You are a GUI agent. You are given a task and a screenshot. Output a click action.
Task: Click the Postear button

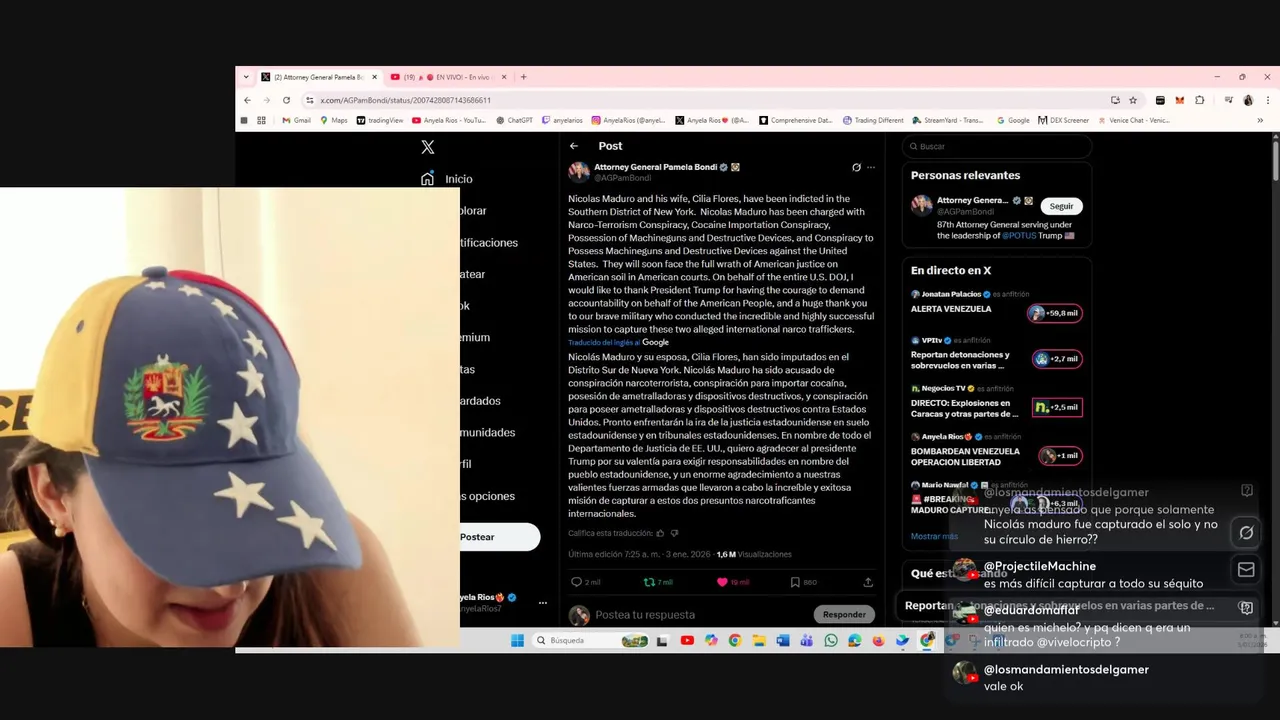click(x=498, y=537)
